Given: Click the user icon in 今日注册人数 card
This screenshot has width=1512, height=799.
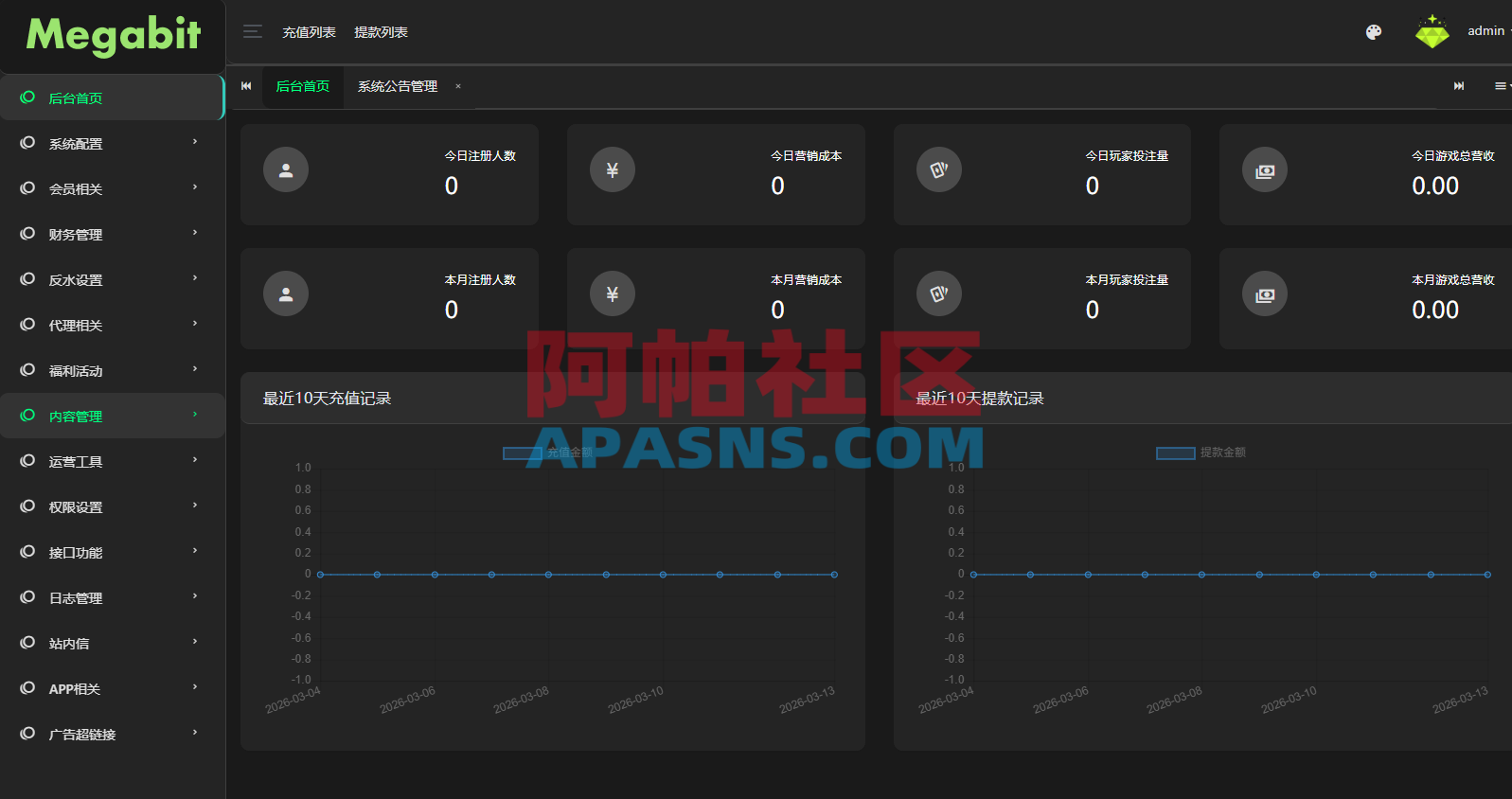Looking at the screenshot, I should pos(286,170).
